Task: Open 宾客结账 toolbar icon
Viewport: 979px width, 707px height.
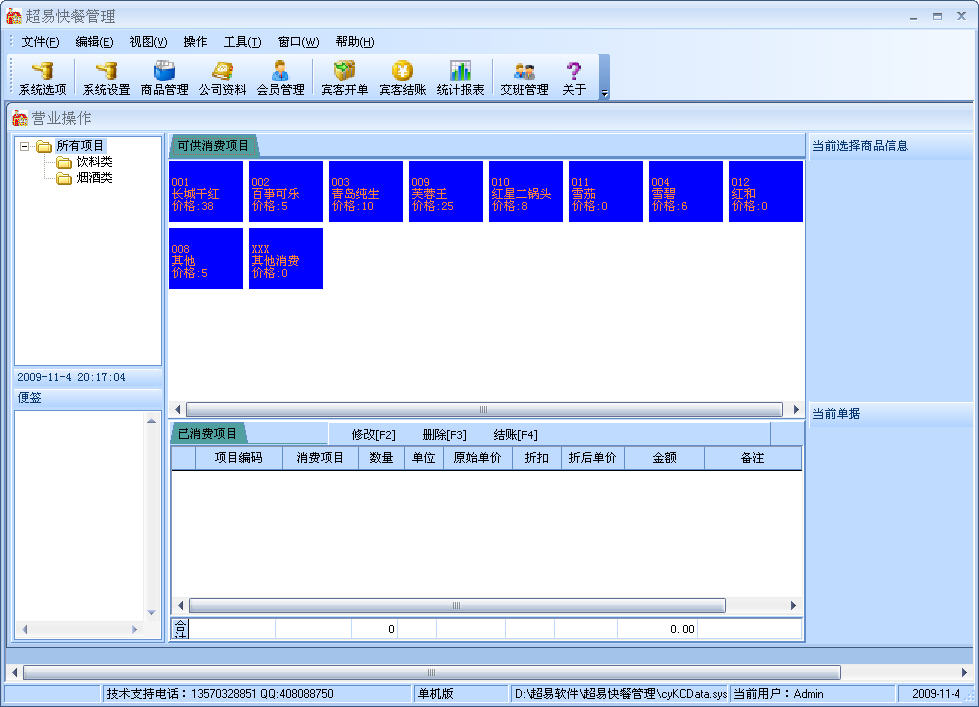Action: (402, 77)
